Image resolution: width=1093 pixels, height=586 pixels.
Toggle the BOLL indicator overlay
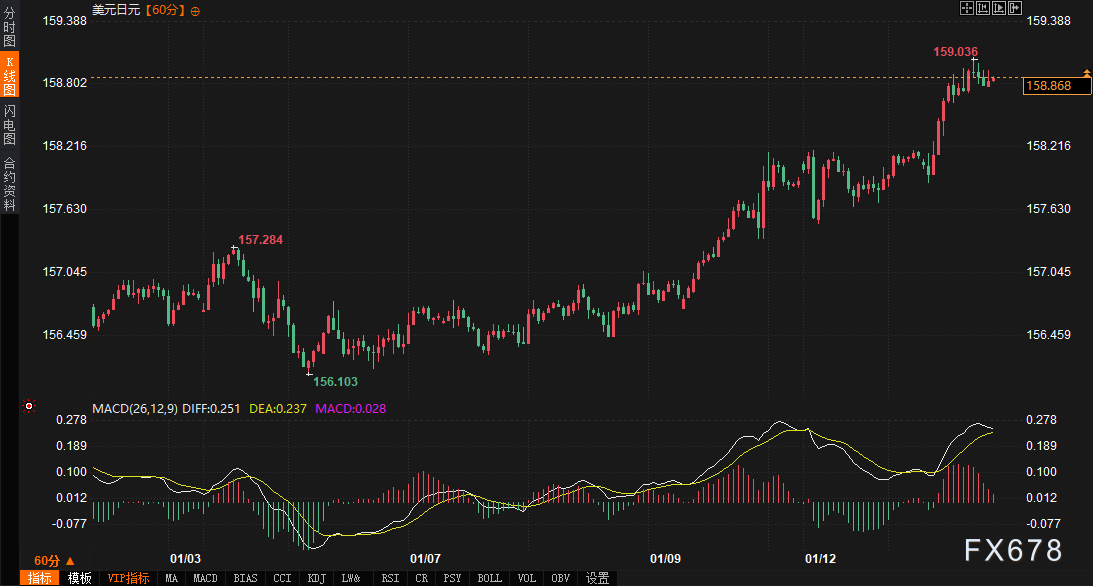490,578
